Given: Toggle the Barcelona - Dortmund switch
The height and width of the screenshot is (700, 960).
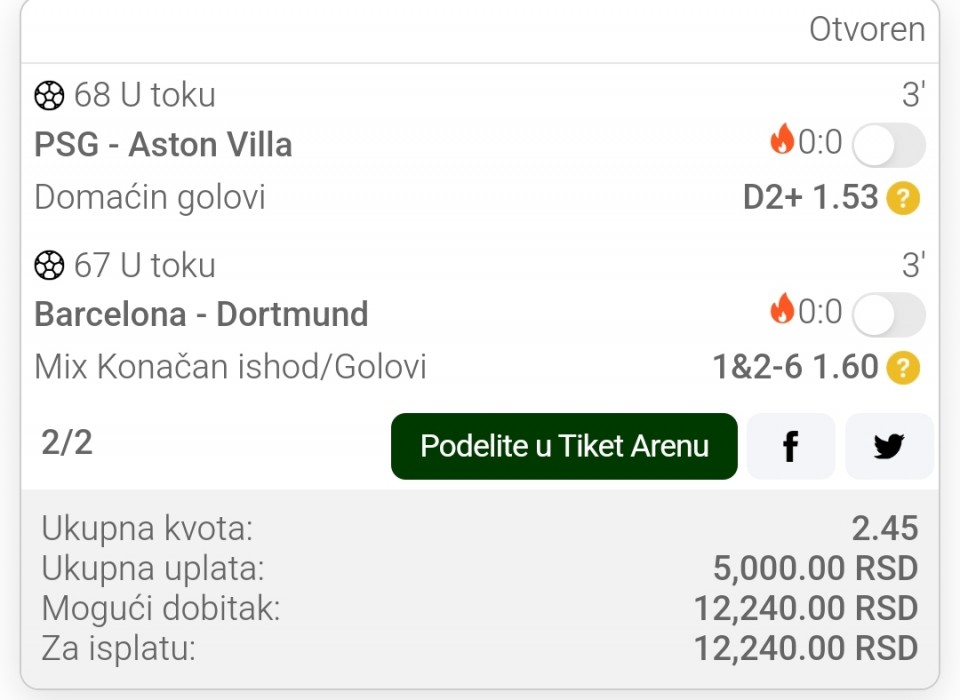Looking at the screenshot, I should pos(888,316).
